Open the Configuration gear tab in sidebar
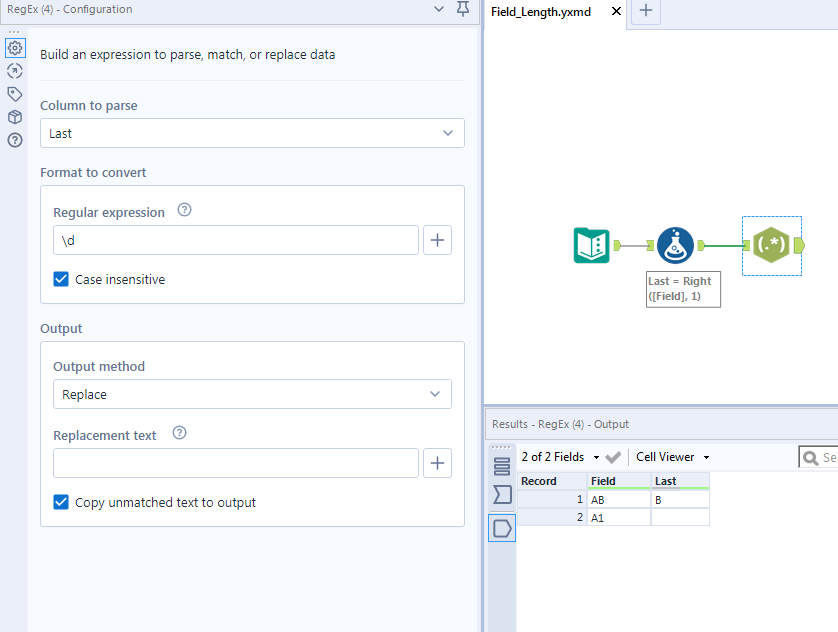The image size is (838, 632). [15, 48]
